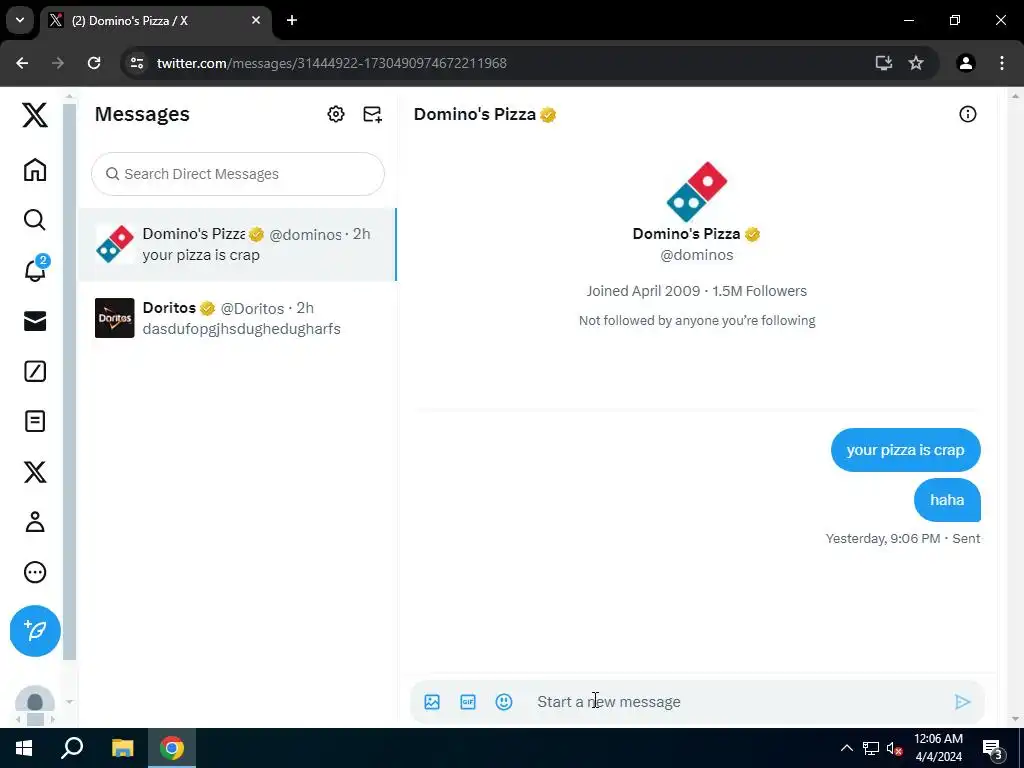Click the page scrollbar up arrow
The width and height of the screenshot is (1024, 768).
1015,96
